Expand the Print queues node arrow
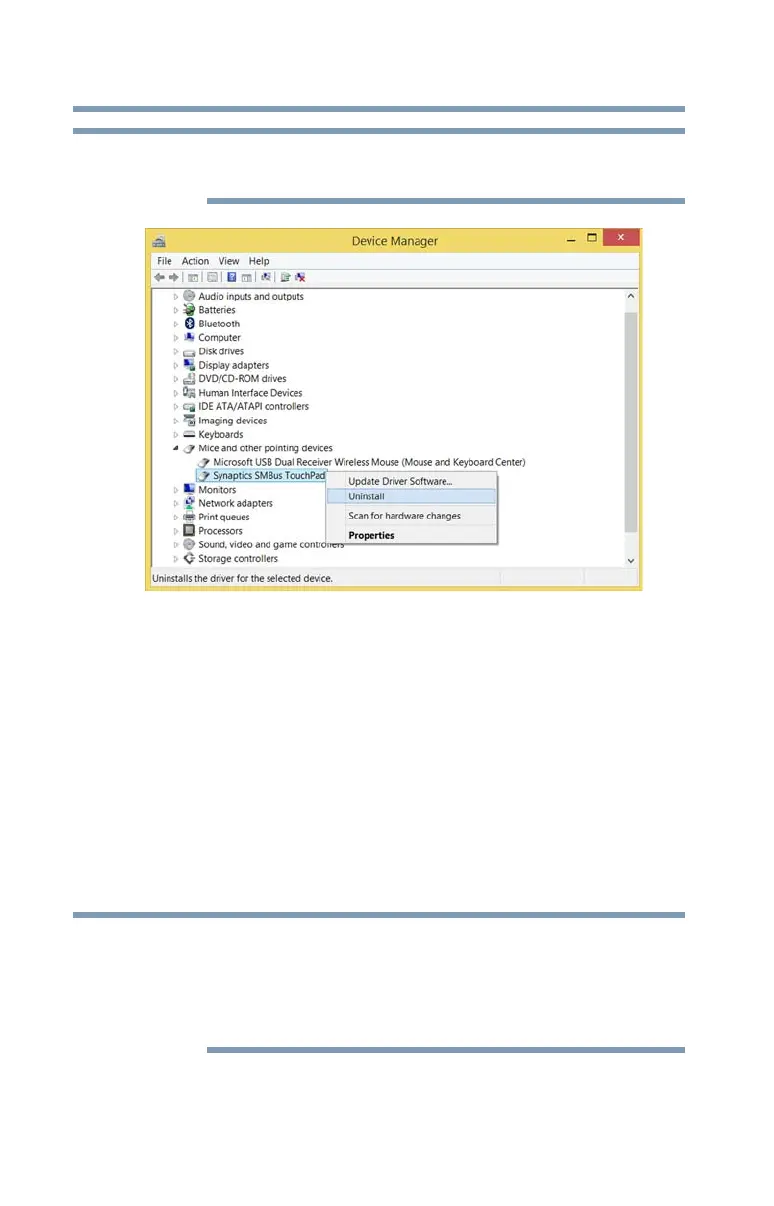This screenshot has height=1206, width=774. pyautogui.click(x=176, y=518)
